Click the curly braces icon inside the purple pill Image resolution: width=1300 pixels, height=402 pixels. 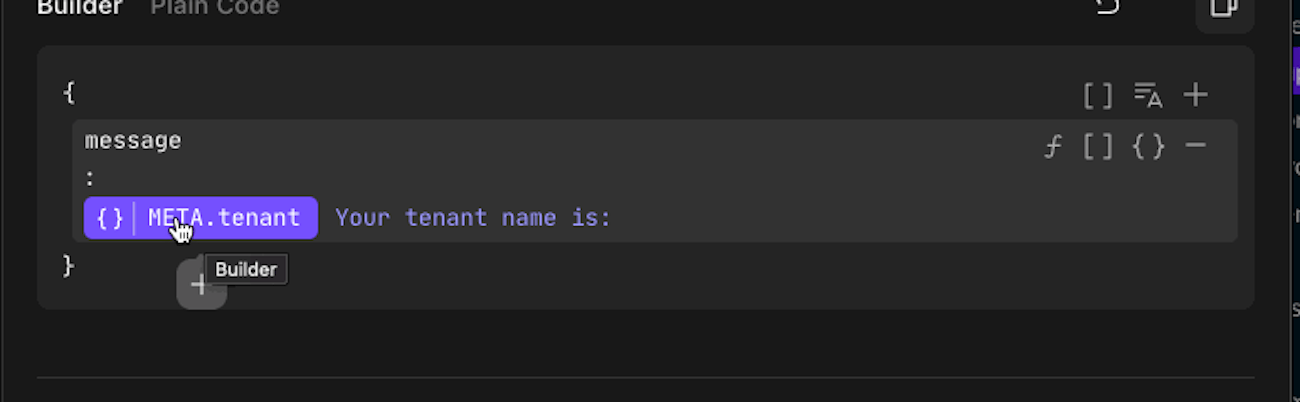click(x=110, y=218)
